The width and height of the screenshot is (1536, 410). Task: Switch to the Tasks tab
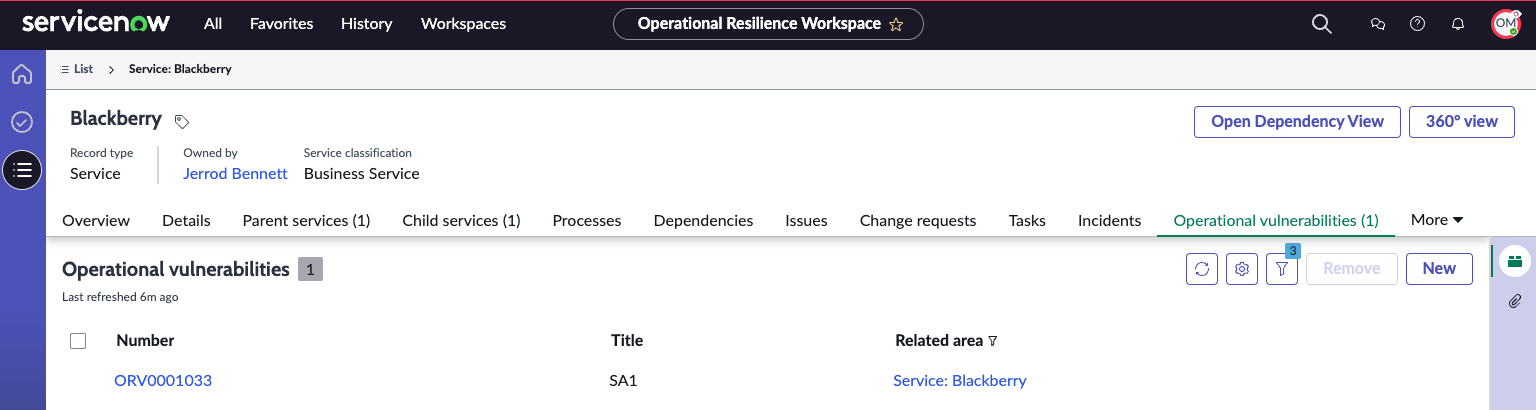[1027, 221]
